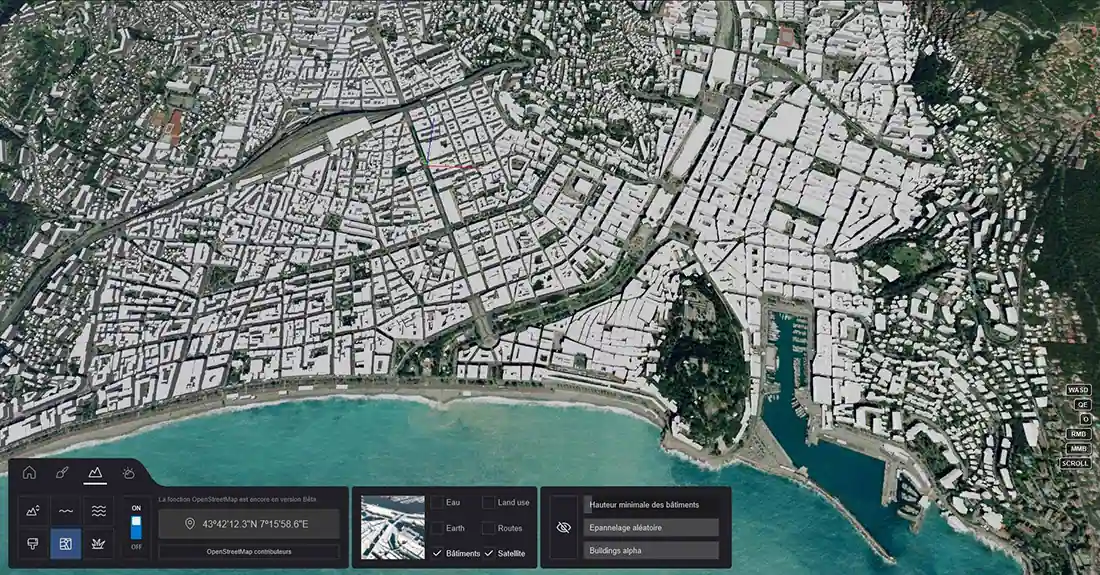
Task: Toggle the ON/OFF OpenStreetMap switch
Action: tap(136, 528)
